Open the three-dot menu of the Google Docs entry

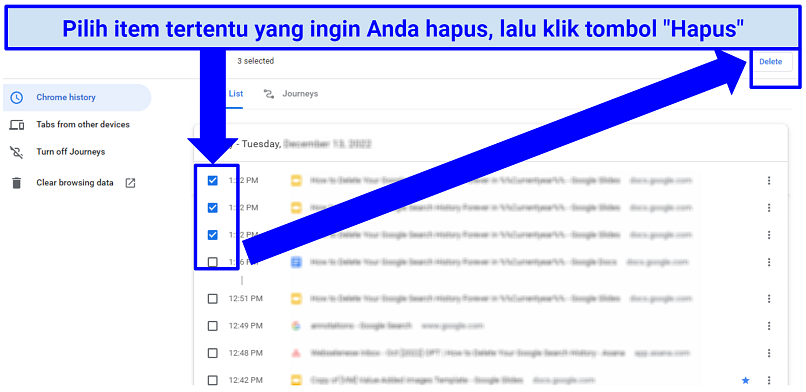click(x=769, y=262)
